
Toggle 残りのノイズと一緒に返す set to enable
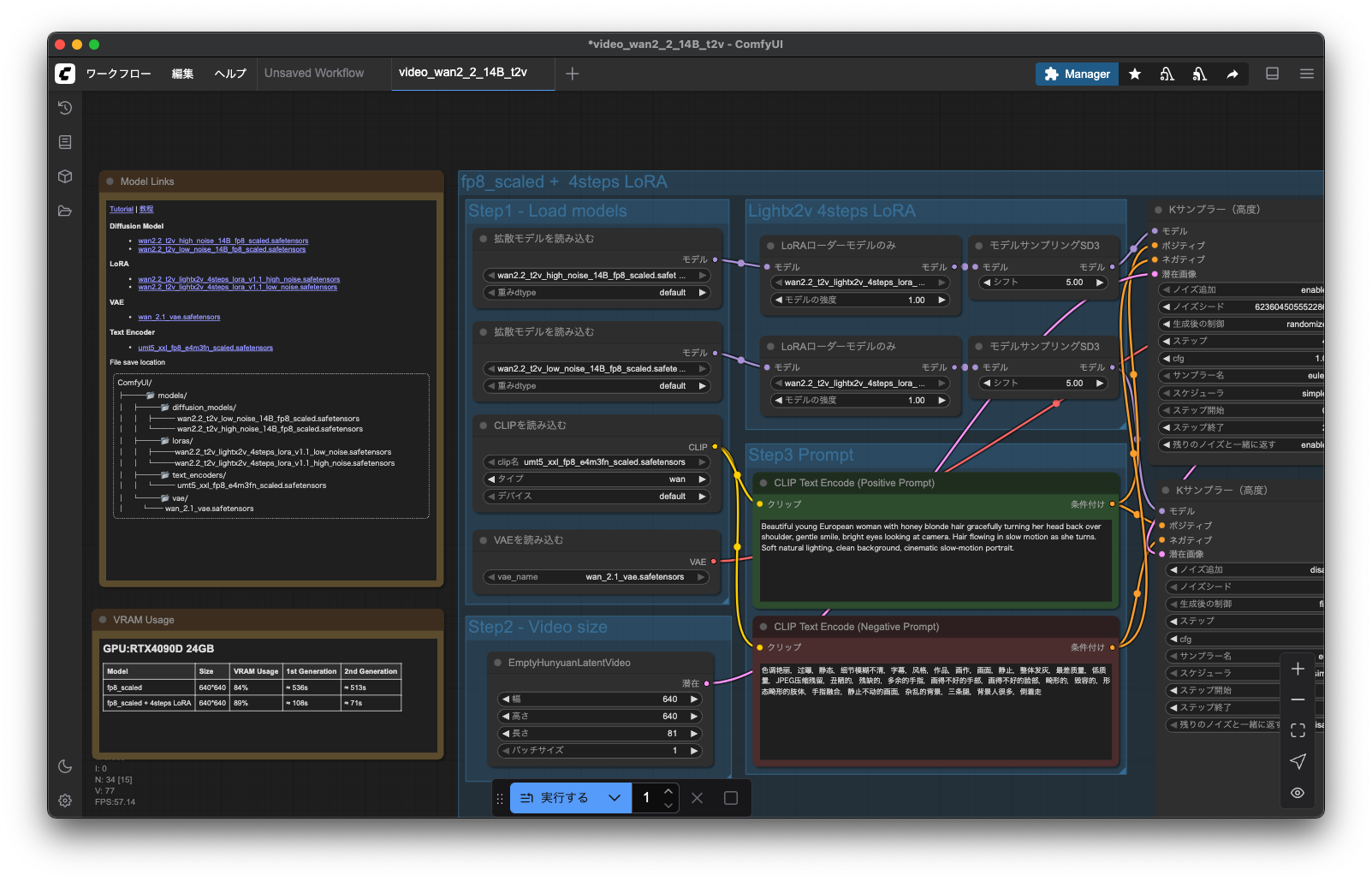pos(1242,445)
